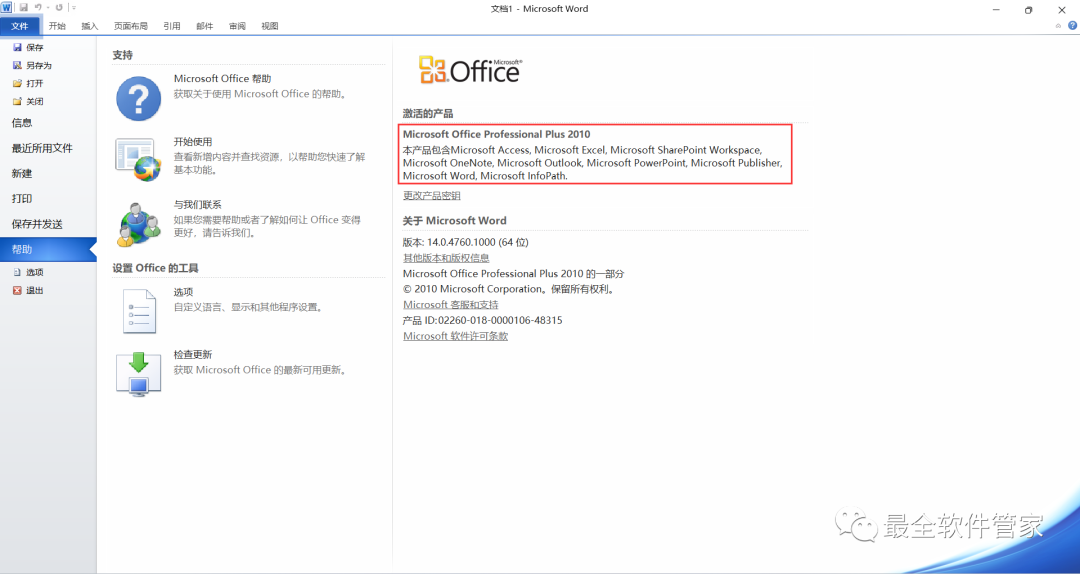
Task: Open the 页面布局 (Page Layout) tab
Action: coord(131,26)
